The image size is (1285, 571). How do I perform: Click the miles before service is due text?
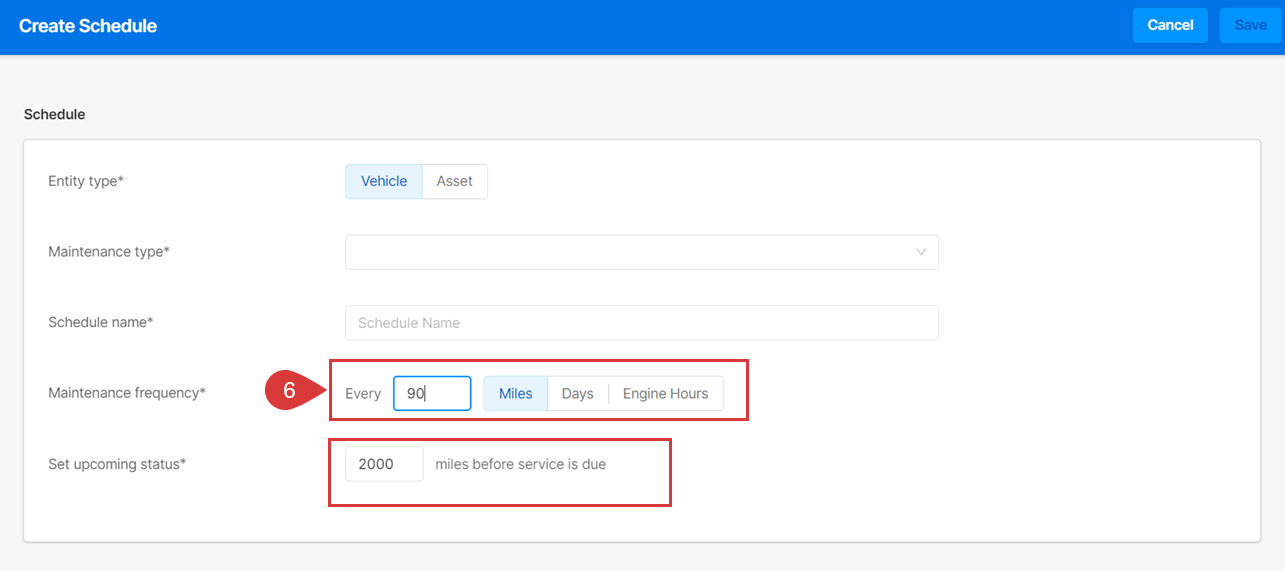coord(521,464)
